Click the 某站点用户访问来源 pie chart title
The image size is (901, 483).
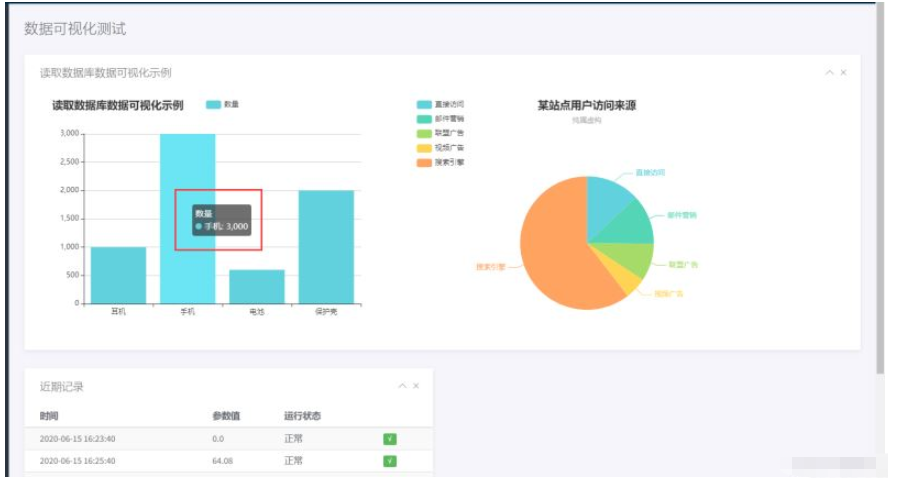(587, 106)
